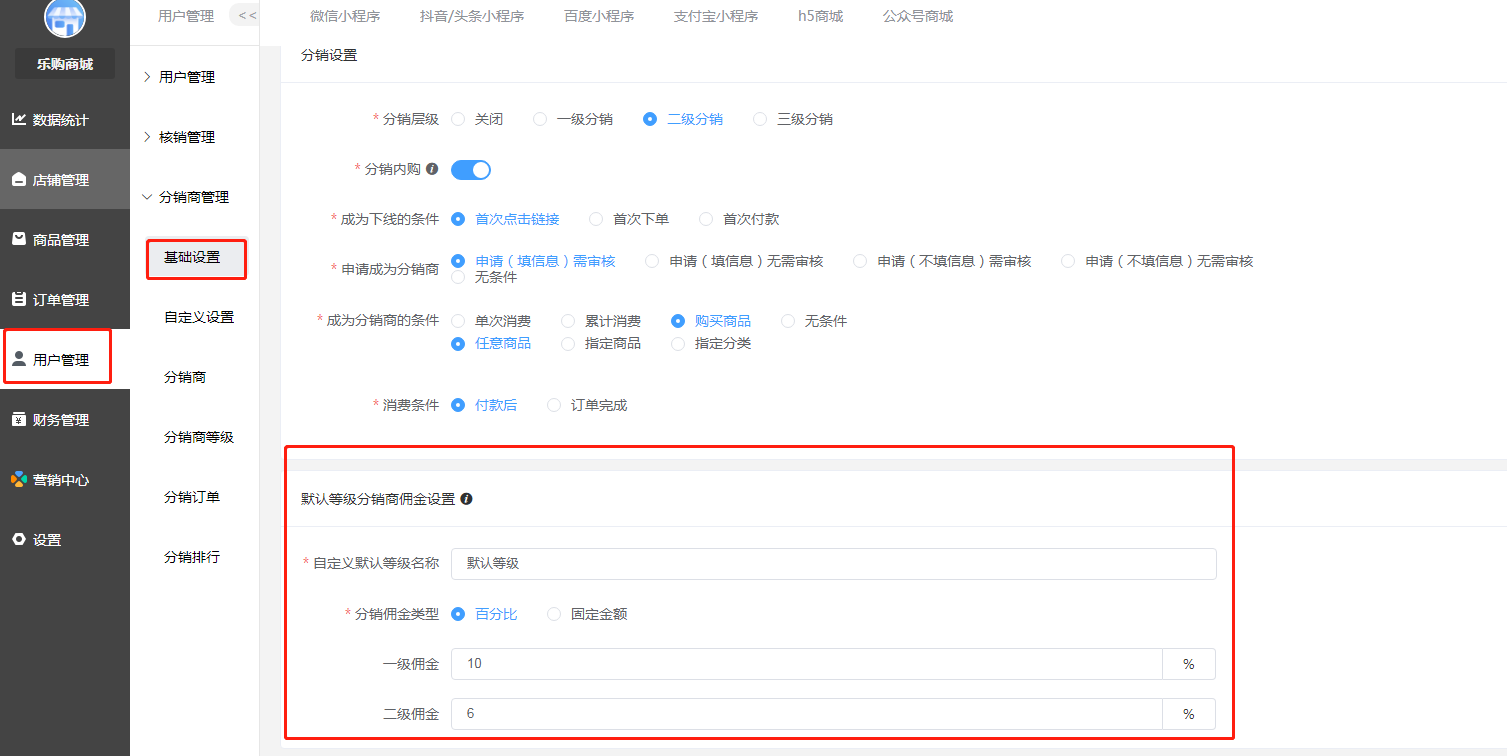Switch to 抖音/头条小程序 tab
The height and width of the screenshot is (756, 1507).
coord(472,16)
